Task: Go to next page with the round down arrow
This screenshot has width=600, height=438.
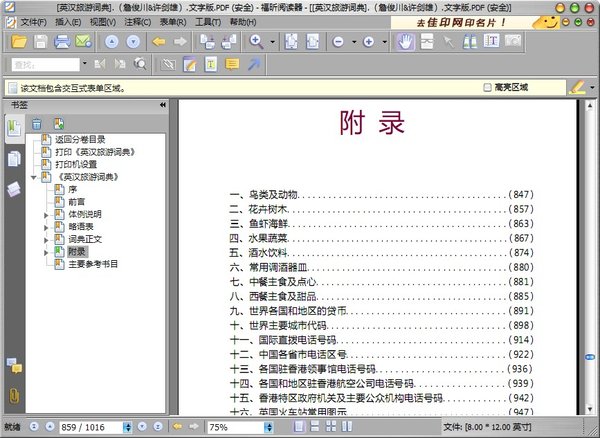Action: click(x=133, y=42)
